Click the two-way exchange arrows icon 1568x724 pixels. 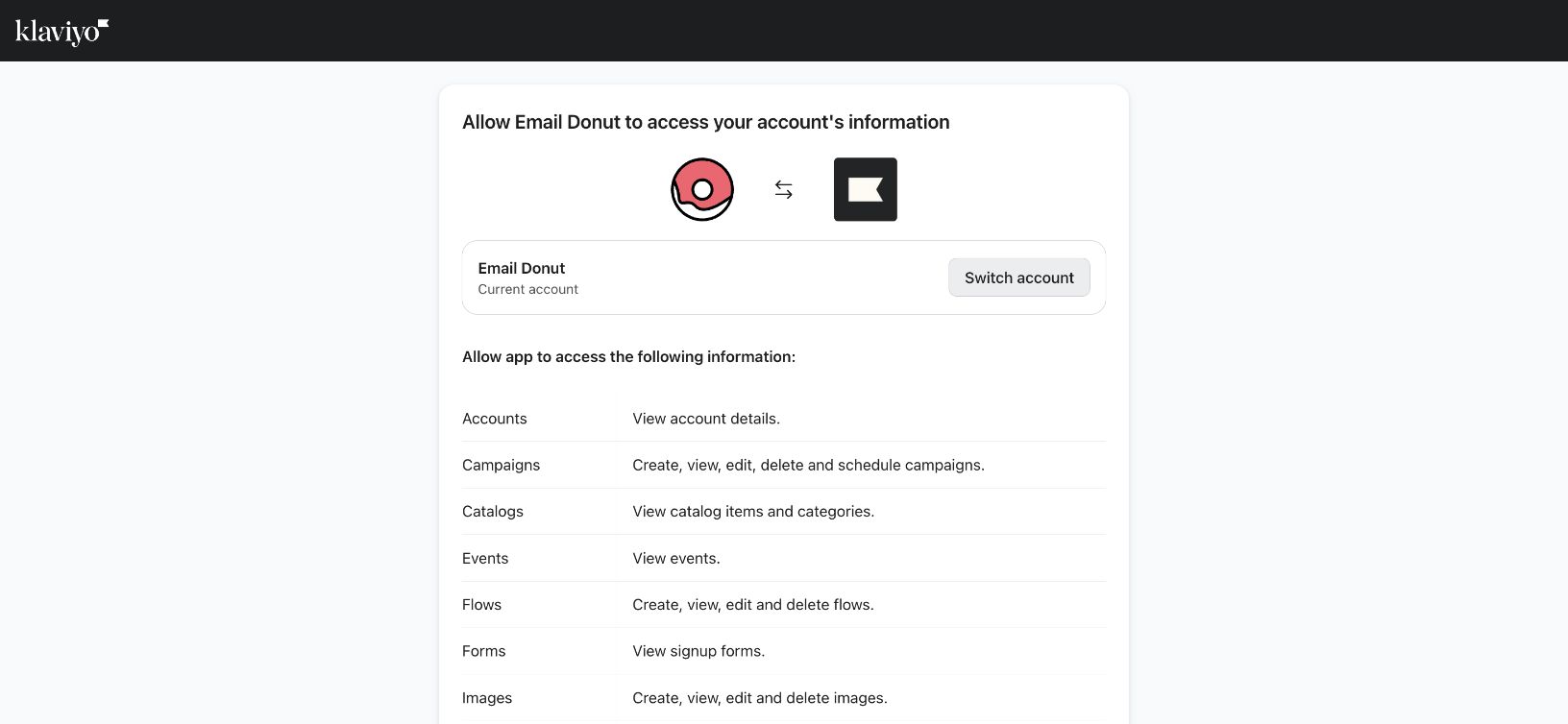(x=784, y=190)
